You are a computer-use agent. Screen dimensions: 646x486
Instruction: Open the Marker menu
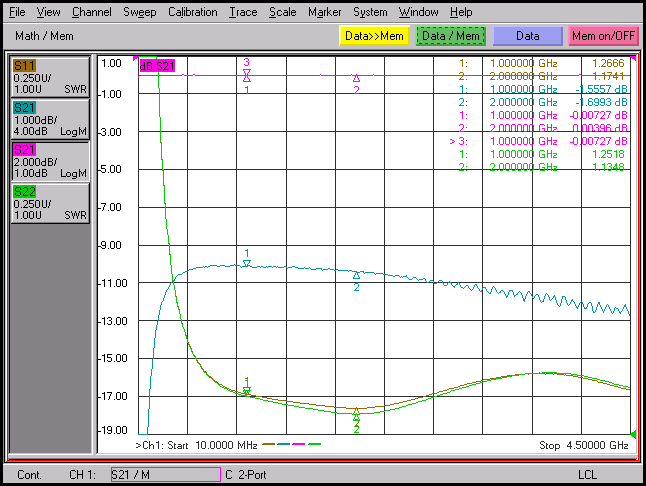pos(325,12)
